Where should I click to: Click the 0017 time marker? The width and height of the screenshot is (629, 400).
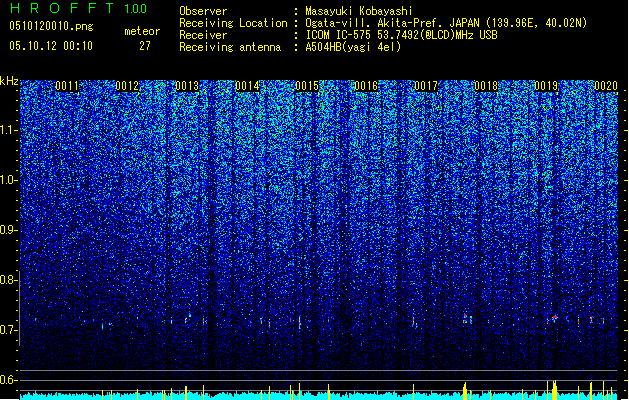coord(426,86)
